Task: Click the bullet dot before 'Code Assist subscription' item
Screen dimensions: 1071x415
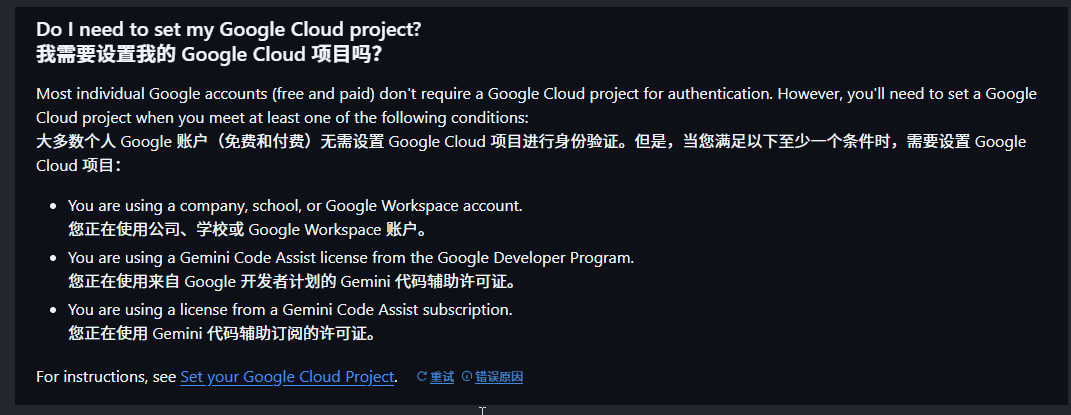Action: click(53, 310)
